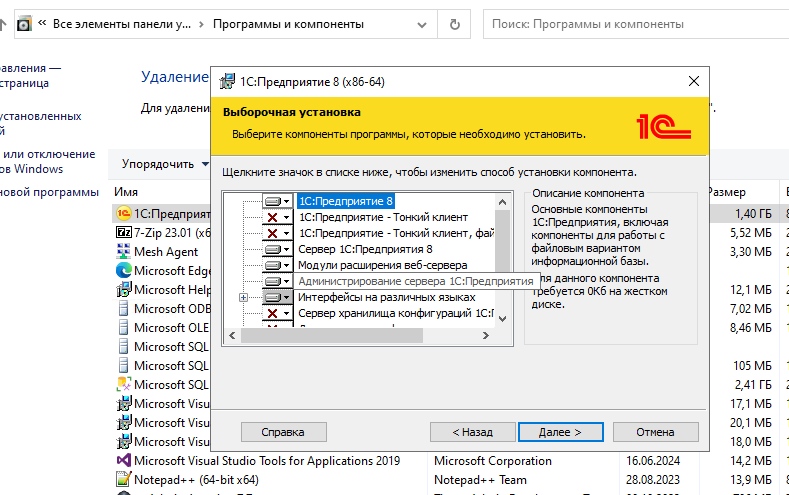
Task: Select Модули расширения веб-сервера component
Action: 382,265
